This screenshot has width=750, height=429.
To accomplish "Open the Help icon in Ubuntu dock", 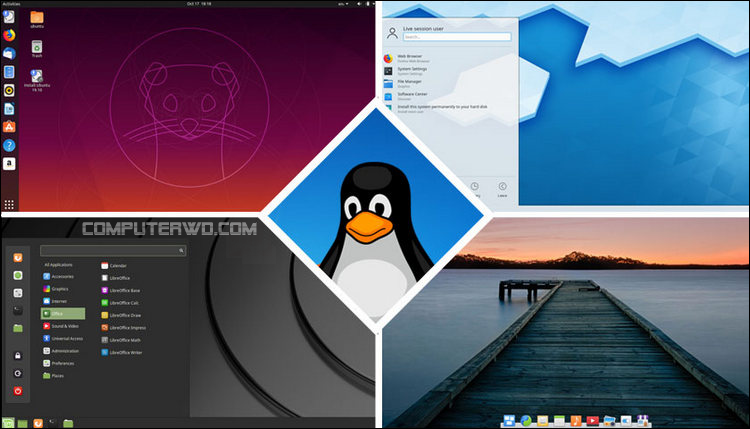I will [9, 145].
